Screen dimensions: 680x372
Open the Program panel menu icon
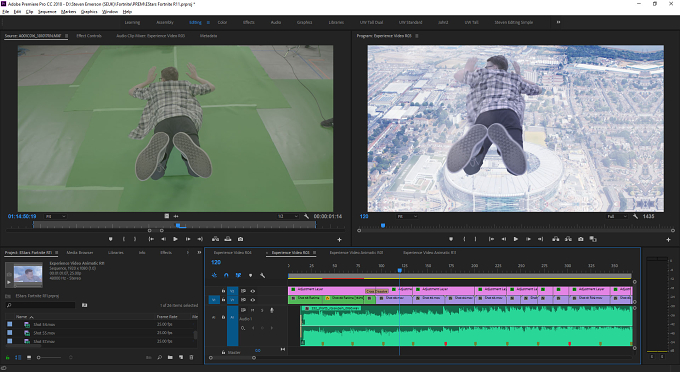[x=417, y=36]
